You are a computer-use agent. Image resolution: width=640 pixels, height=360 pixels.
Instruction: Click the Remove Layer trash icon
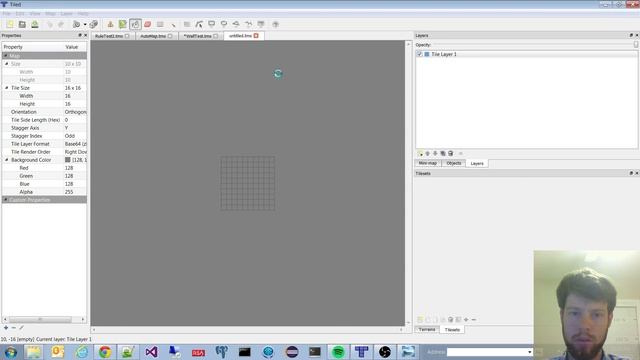[x=451, y=153]
